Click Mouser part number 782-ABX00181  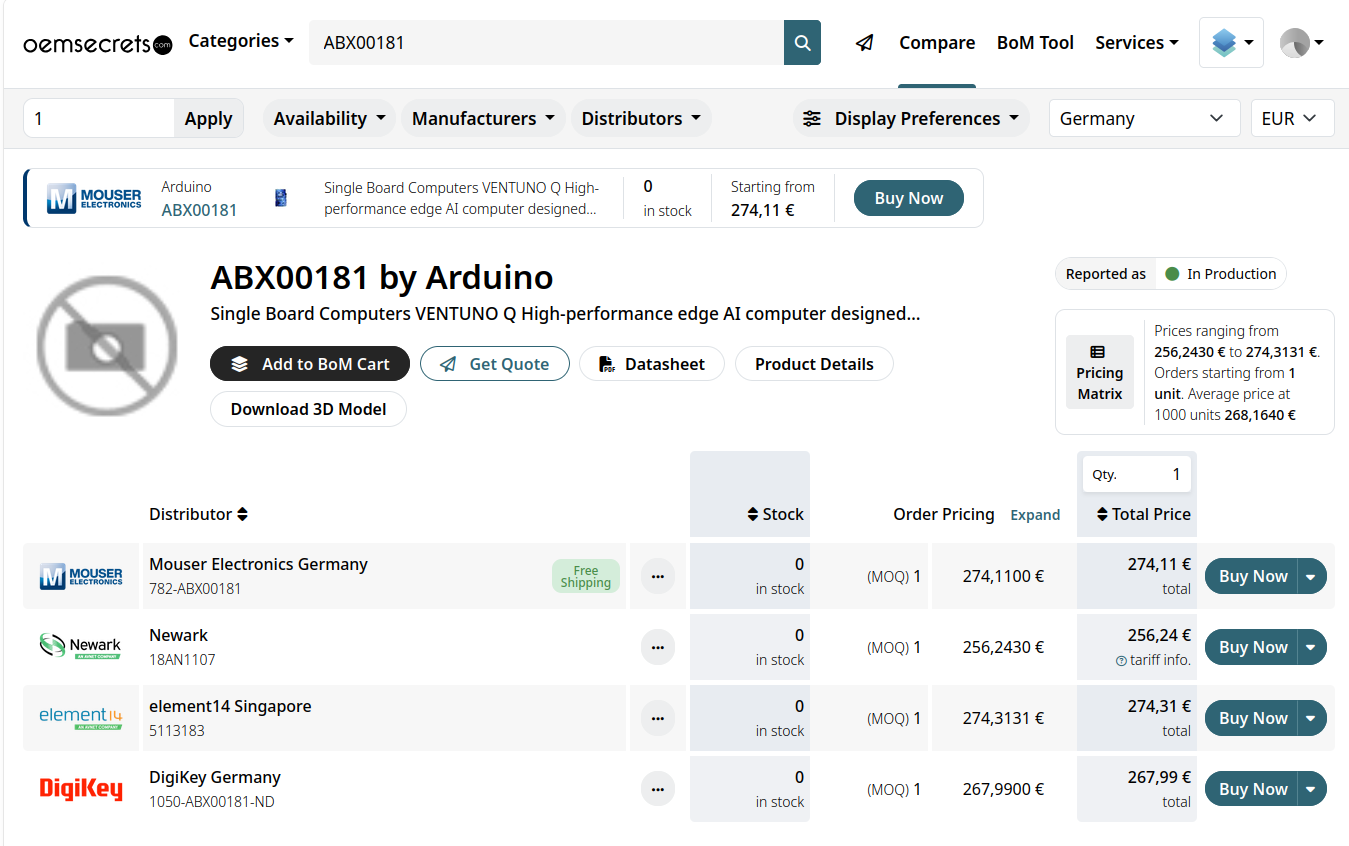tap(195, 589)
